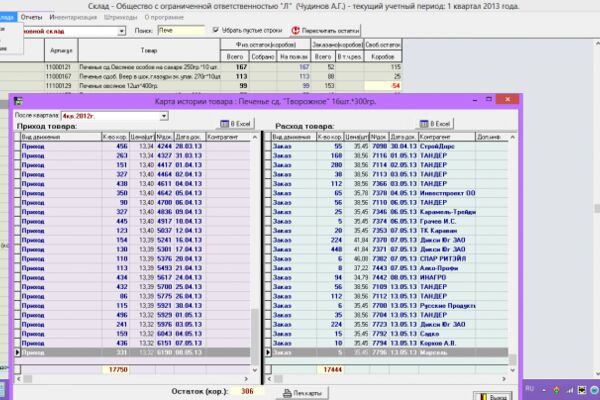The width and height of the screenshot is (600, 400).
Task: Click up arrow of Приход list scrollbar
Action: [255, 137]
